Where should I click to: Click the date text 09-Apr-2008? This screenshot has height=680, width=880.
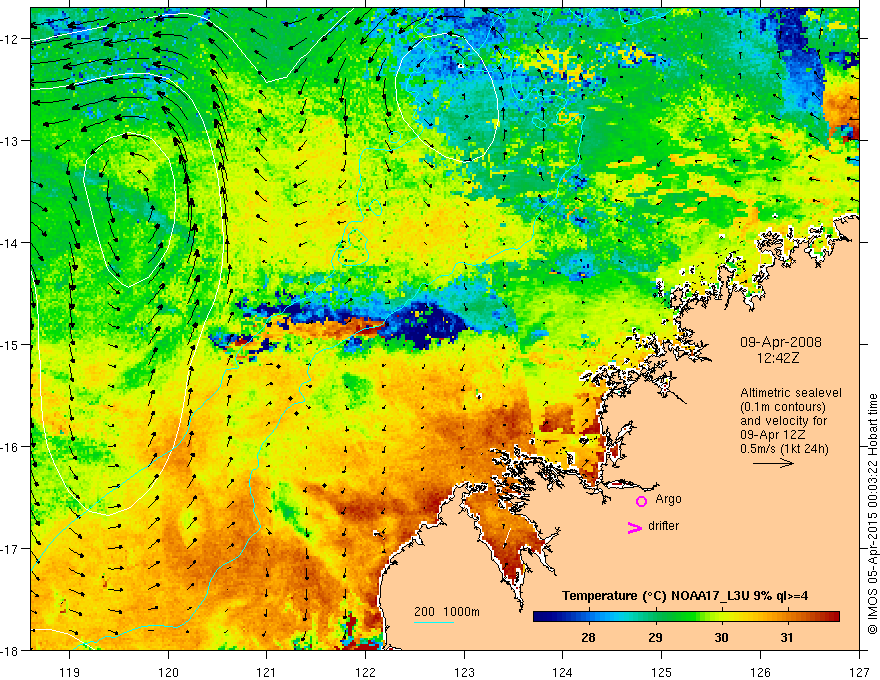781,342
